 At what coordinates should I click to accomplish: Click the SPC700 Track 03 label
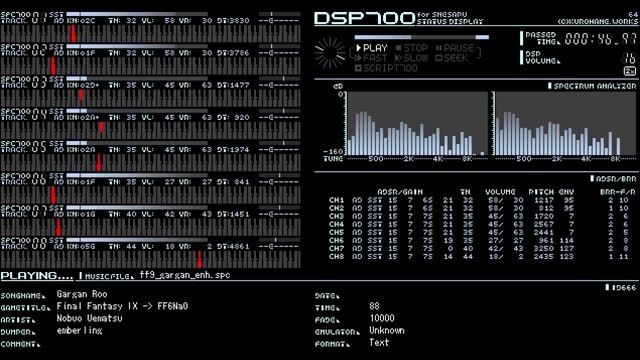(x=23, y=82)
